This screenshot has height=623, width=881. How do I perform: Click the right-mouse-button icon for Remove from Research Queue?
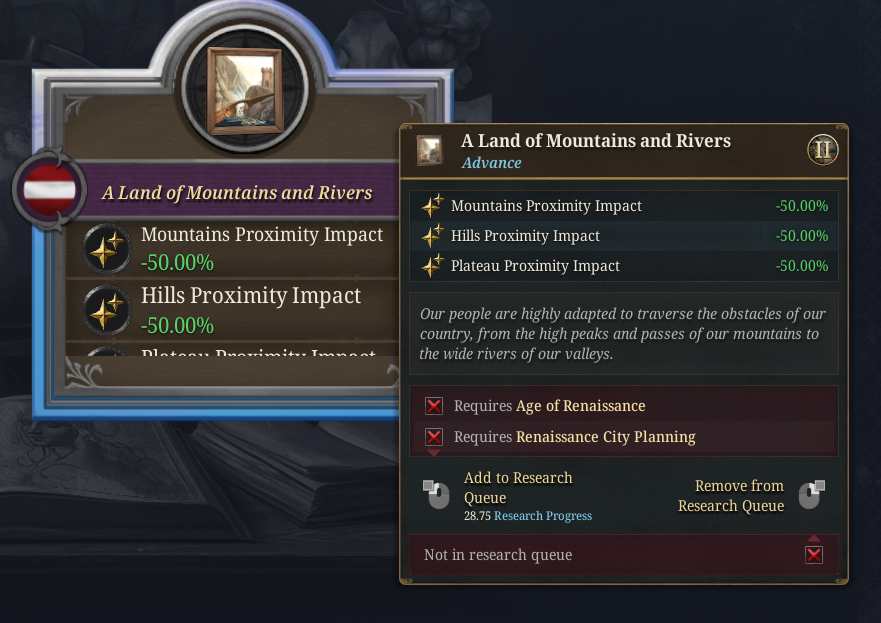pos(810,494)
